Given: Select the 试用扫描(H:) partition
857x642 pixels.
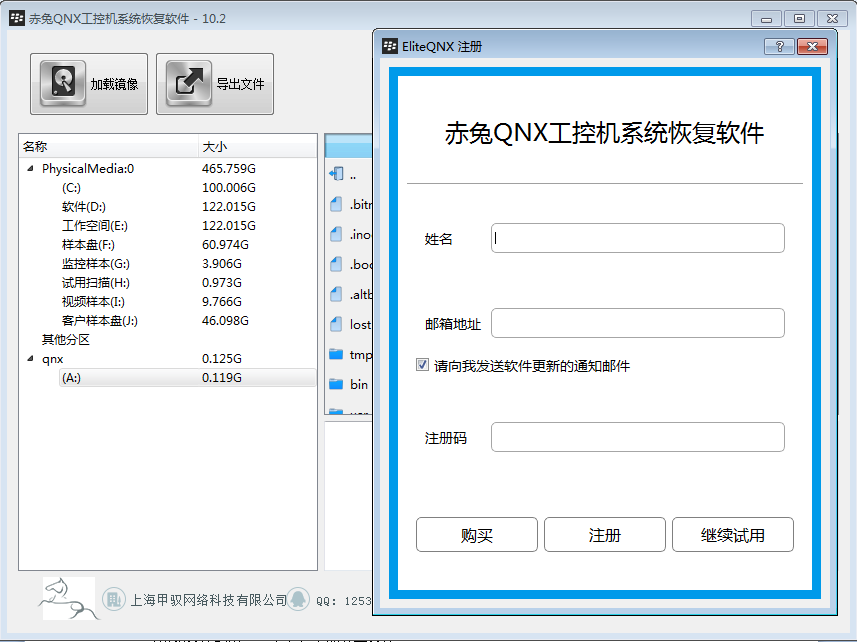Looking at the screenshot, I should point(96,283).
